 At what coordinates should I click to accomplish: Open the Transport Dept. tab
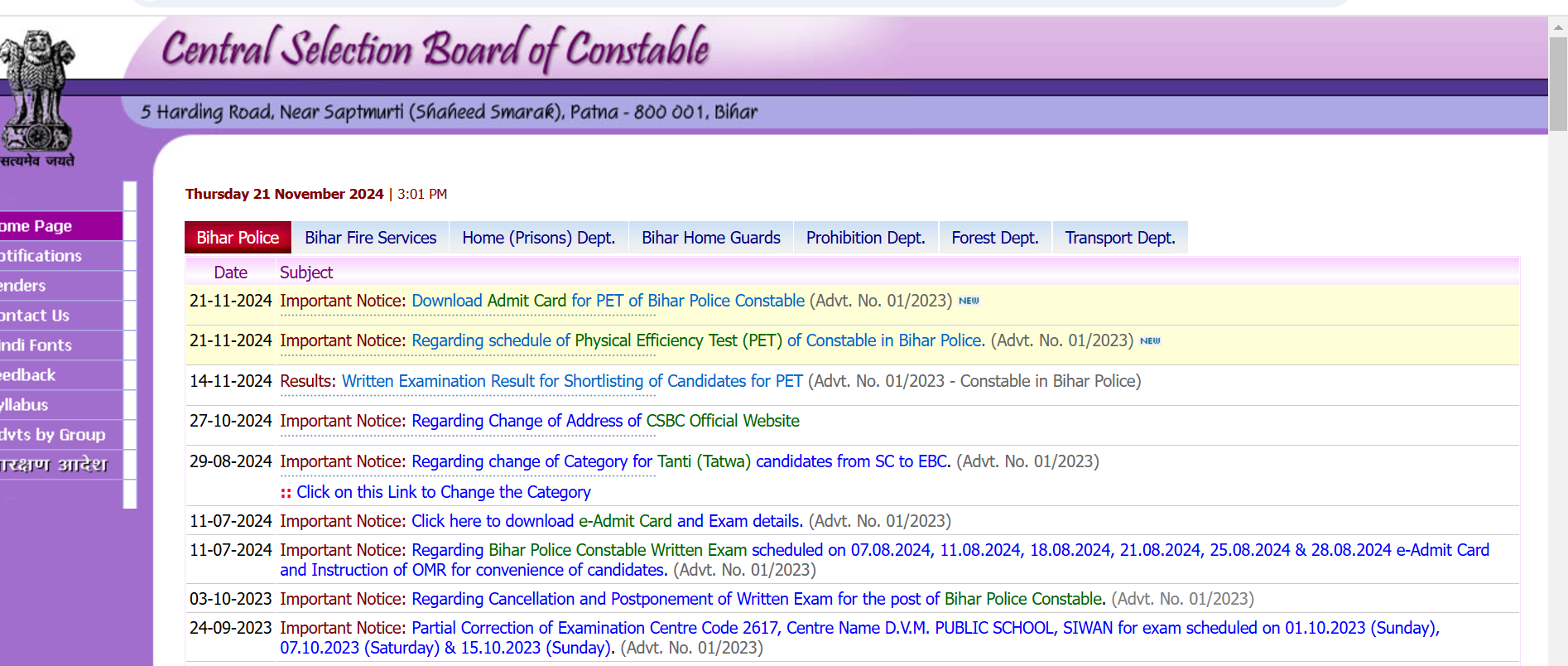pos(1120,238)
